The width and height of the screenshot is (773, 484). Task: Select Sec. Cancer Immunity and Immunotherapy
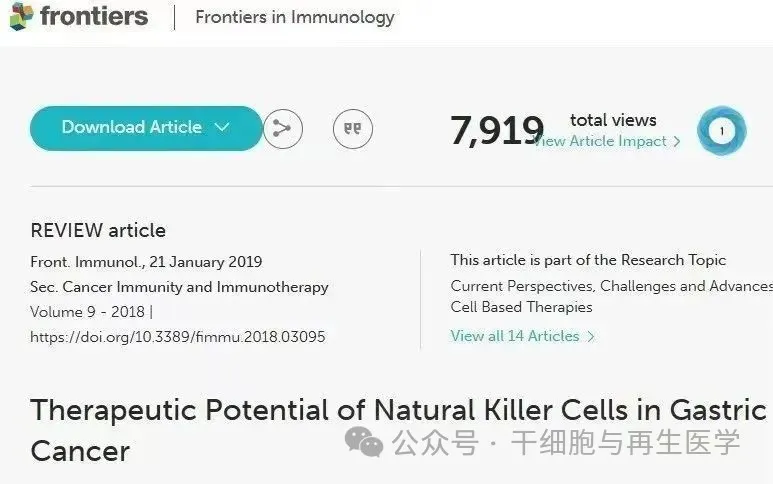[179, 287]
